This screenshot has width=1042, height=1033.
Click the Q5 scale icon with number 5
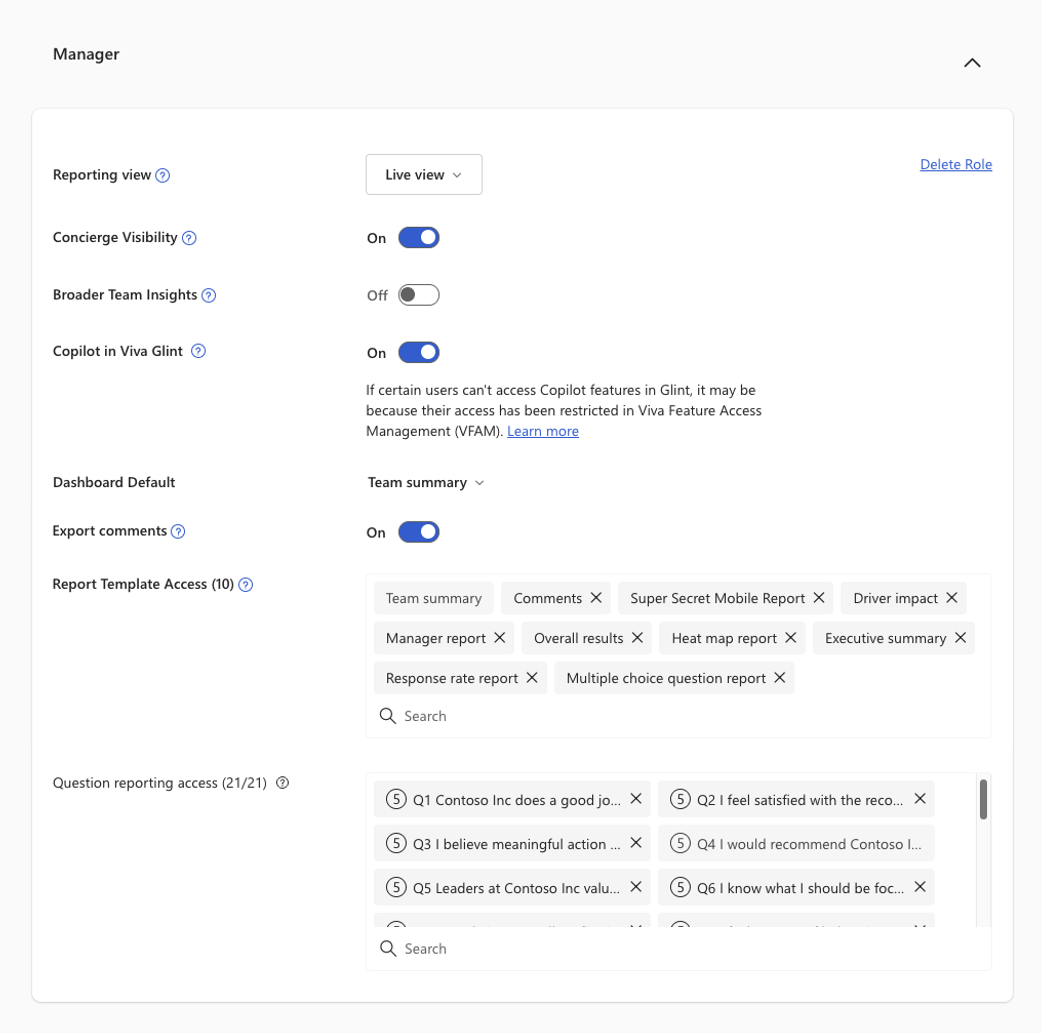[x=396, y=887]
